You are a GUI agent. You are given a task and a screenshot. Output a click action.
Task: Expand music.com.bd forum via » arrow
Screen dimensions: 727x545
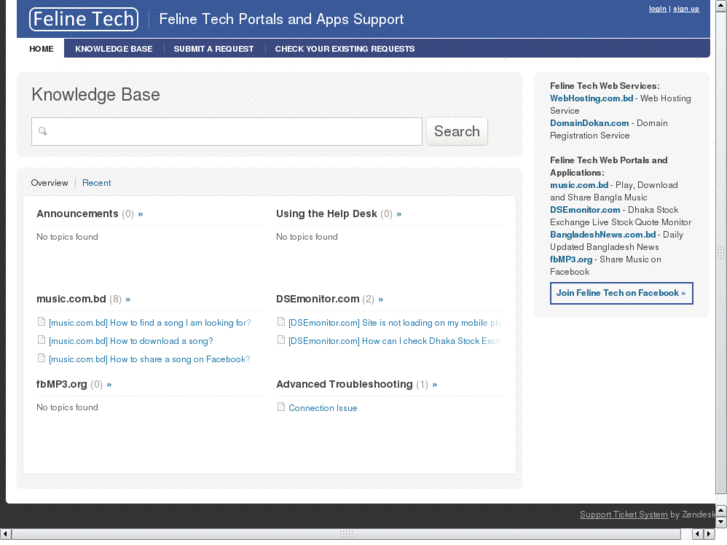click(x=128, y=300)
